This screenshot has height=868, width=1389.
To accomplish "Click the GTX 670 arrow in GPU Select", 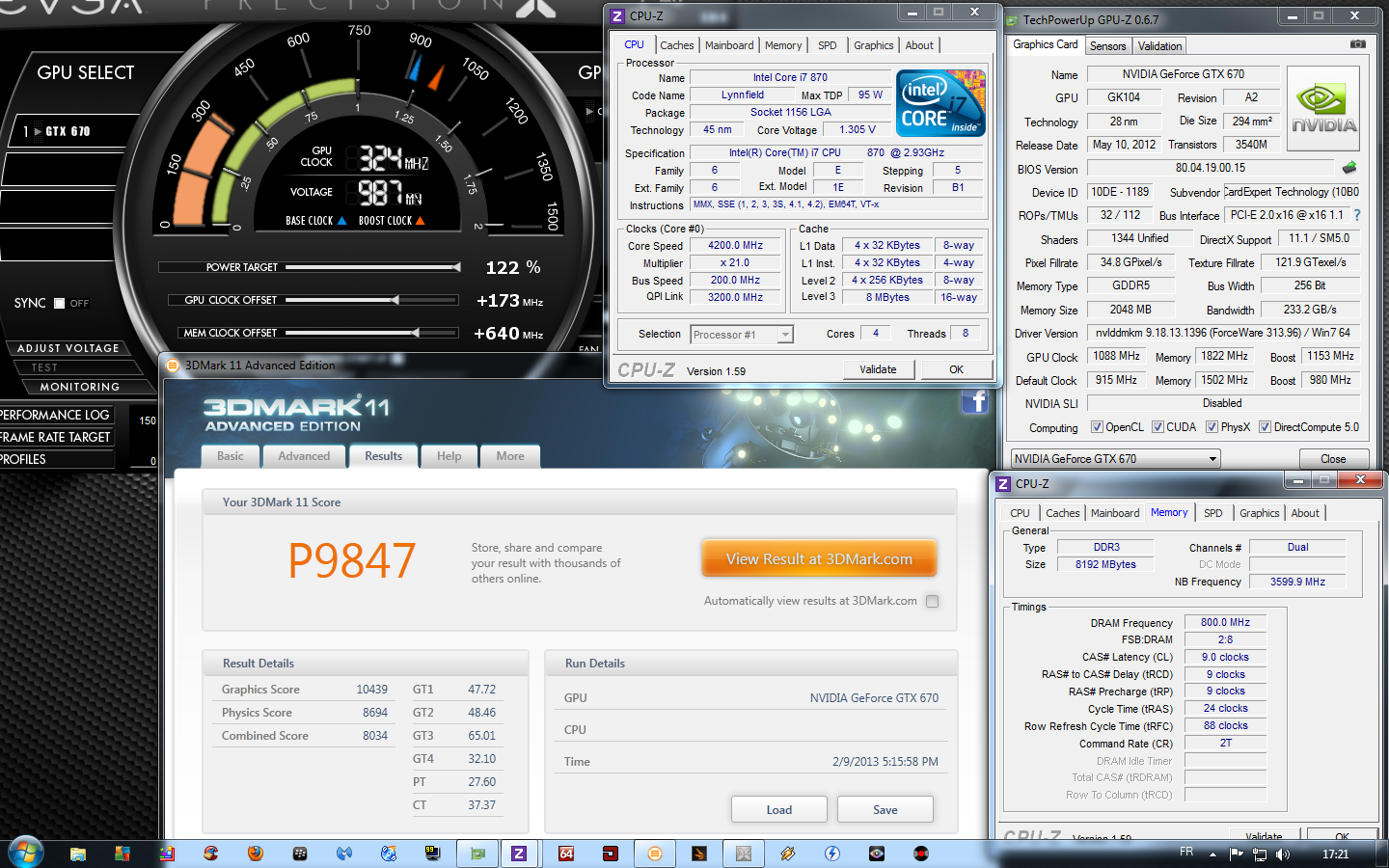I will [38, 131].
